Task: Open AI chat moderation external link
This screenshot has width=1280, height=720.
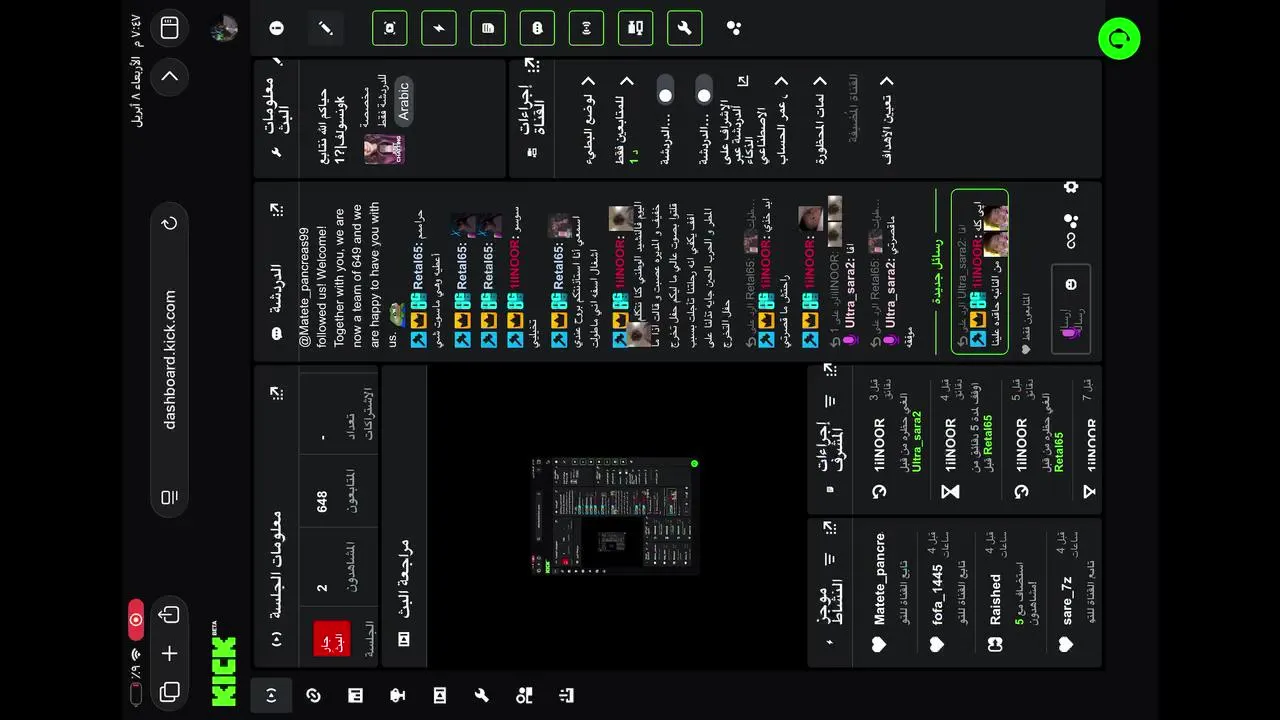Action: tap(743, 81)
